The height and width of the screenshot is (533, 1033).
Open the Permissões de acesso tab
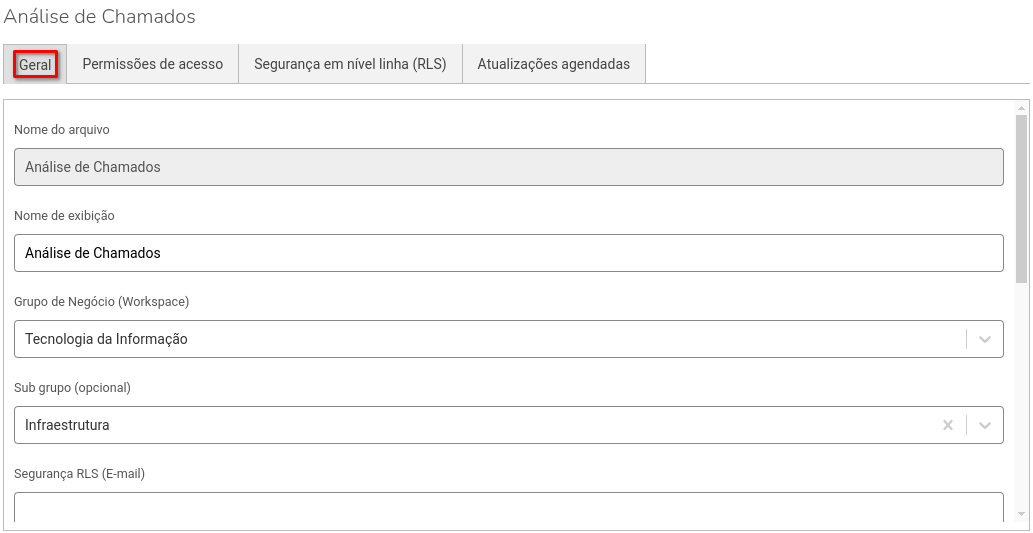click(x=153, y=64)
